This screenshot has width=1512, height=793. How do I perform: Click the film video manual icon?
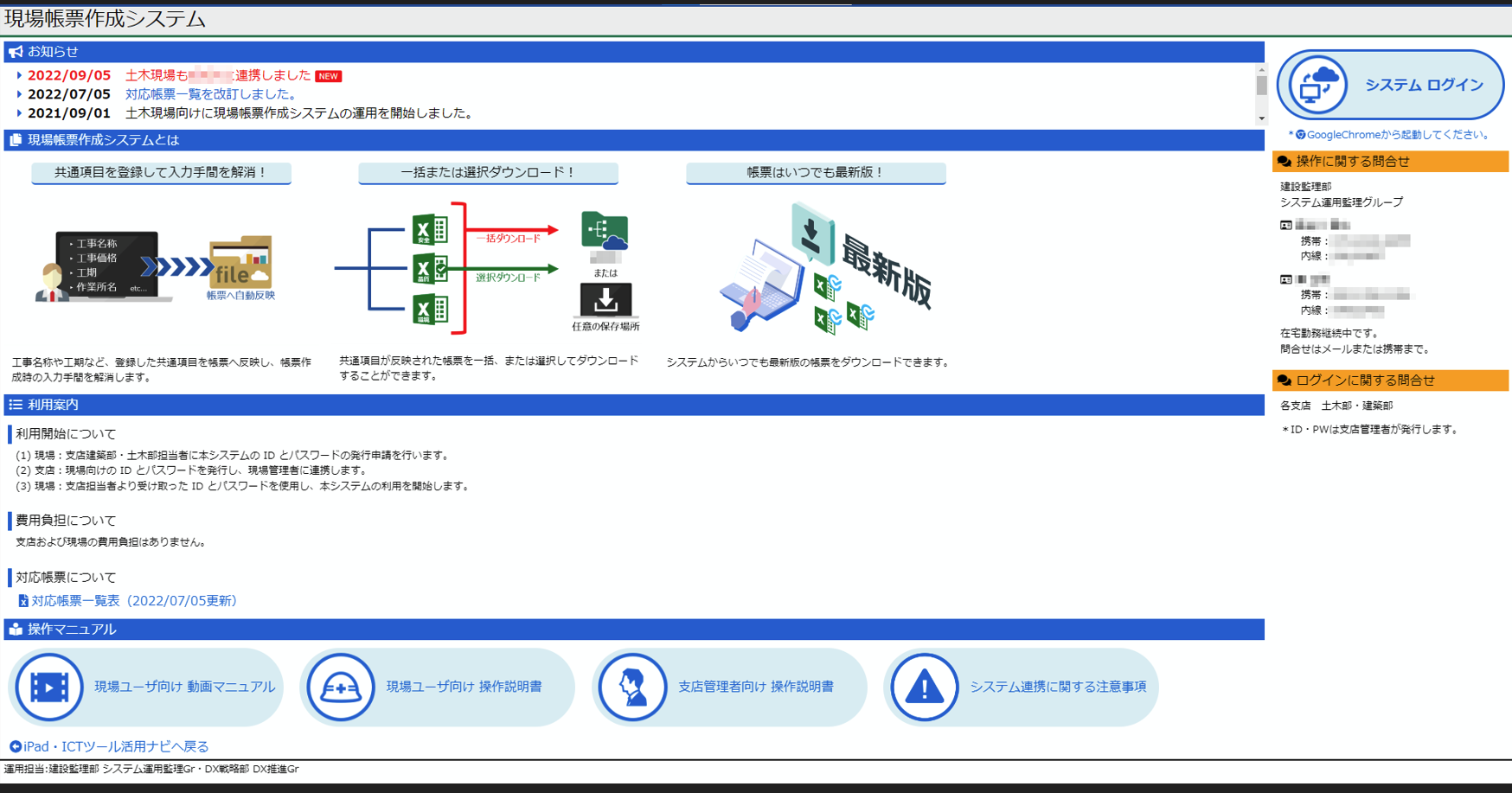pyautogui.click(x=49, y=687)
